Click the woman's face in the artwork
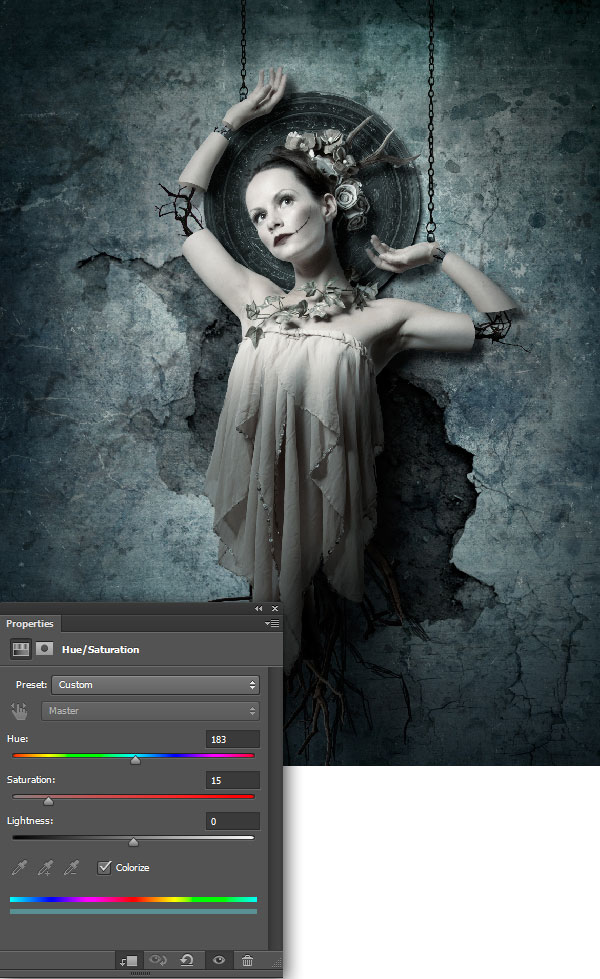 click(286, 212)
